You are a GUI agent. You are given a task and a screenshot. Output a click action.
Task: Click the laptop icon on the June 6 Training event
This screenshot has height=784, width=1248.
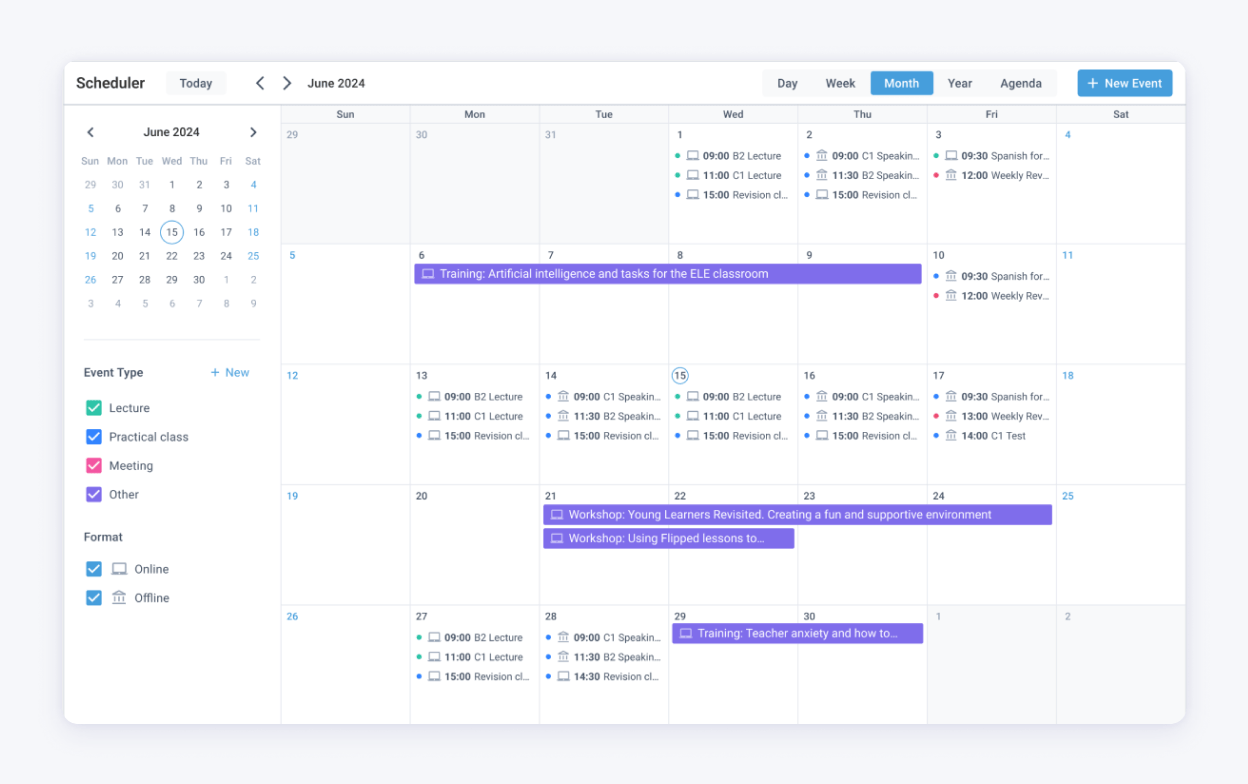429,274
